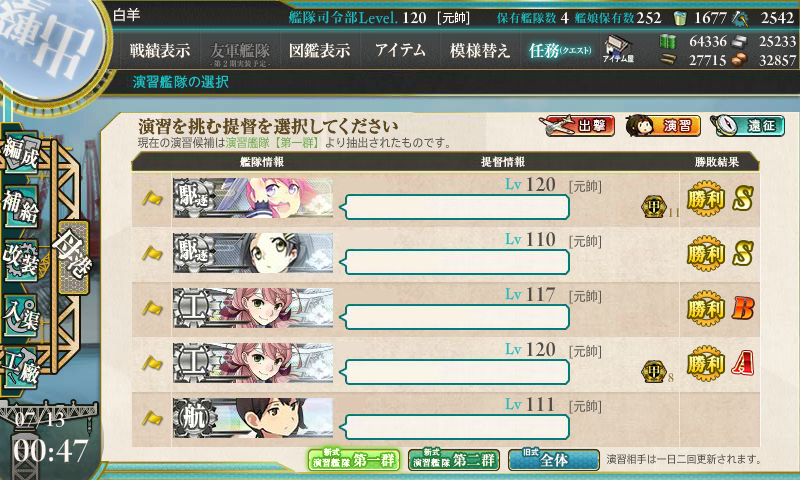Open 模様替え furniture menu
800x480 pixels.
pyautogui.click(x=480, y=50)
